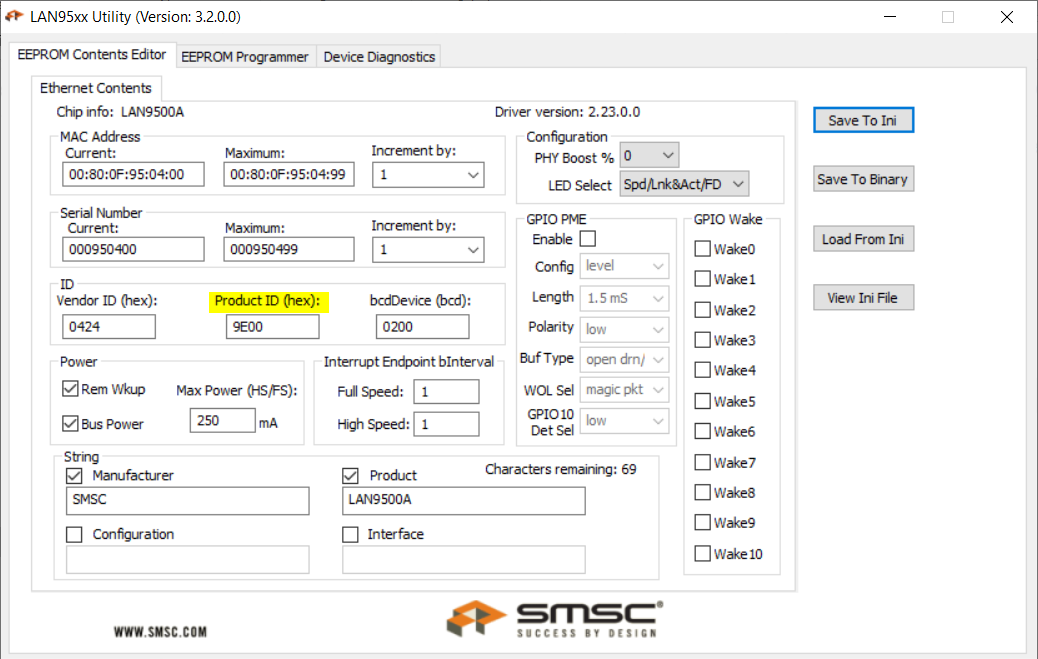
Task: Check the Wake1 checkbox
Action: [702, 279]
